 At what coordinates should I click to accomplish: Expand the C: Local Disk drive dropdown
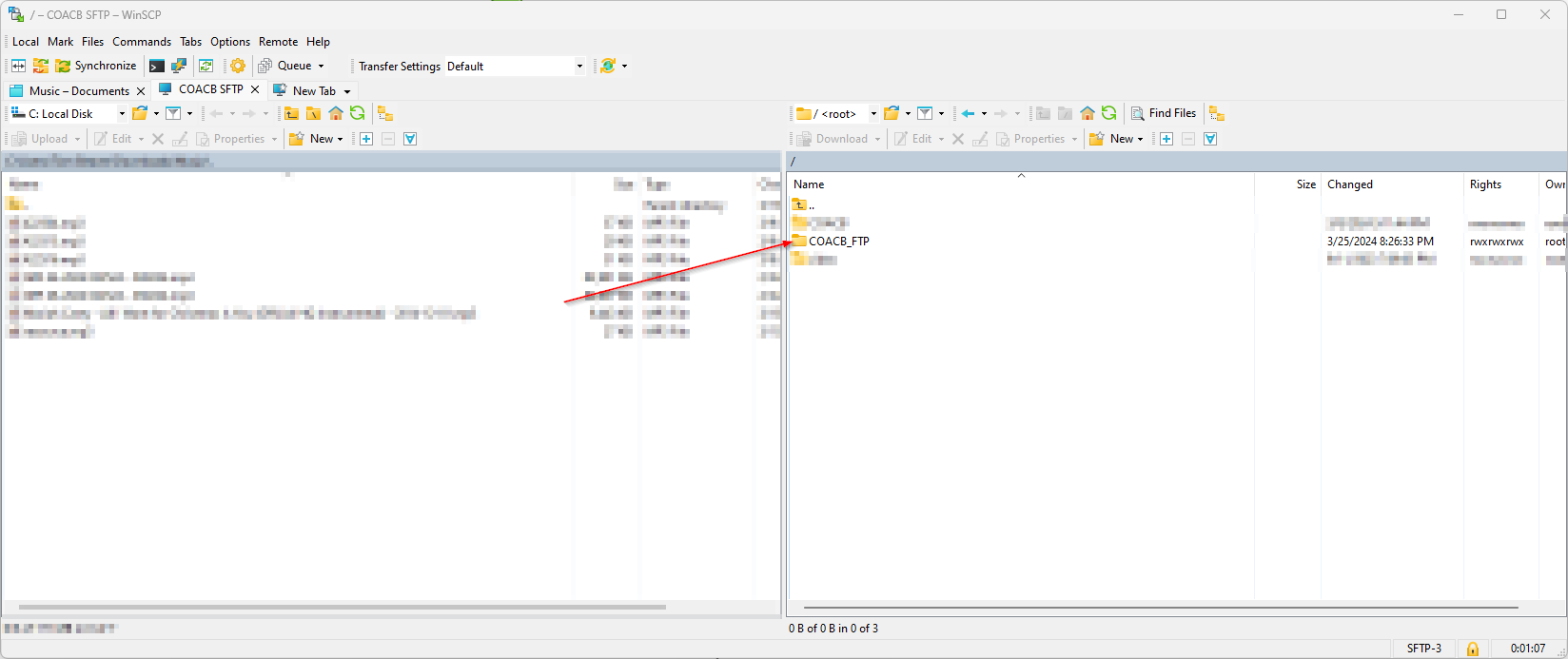[x=122, y=114]
